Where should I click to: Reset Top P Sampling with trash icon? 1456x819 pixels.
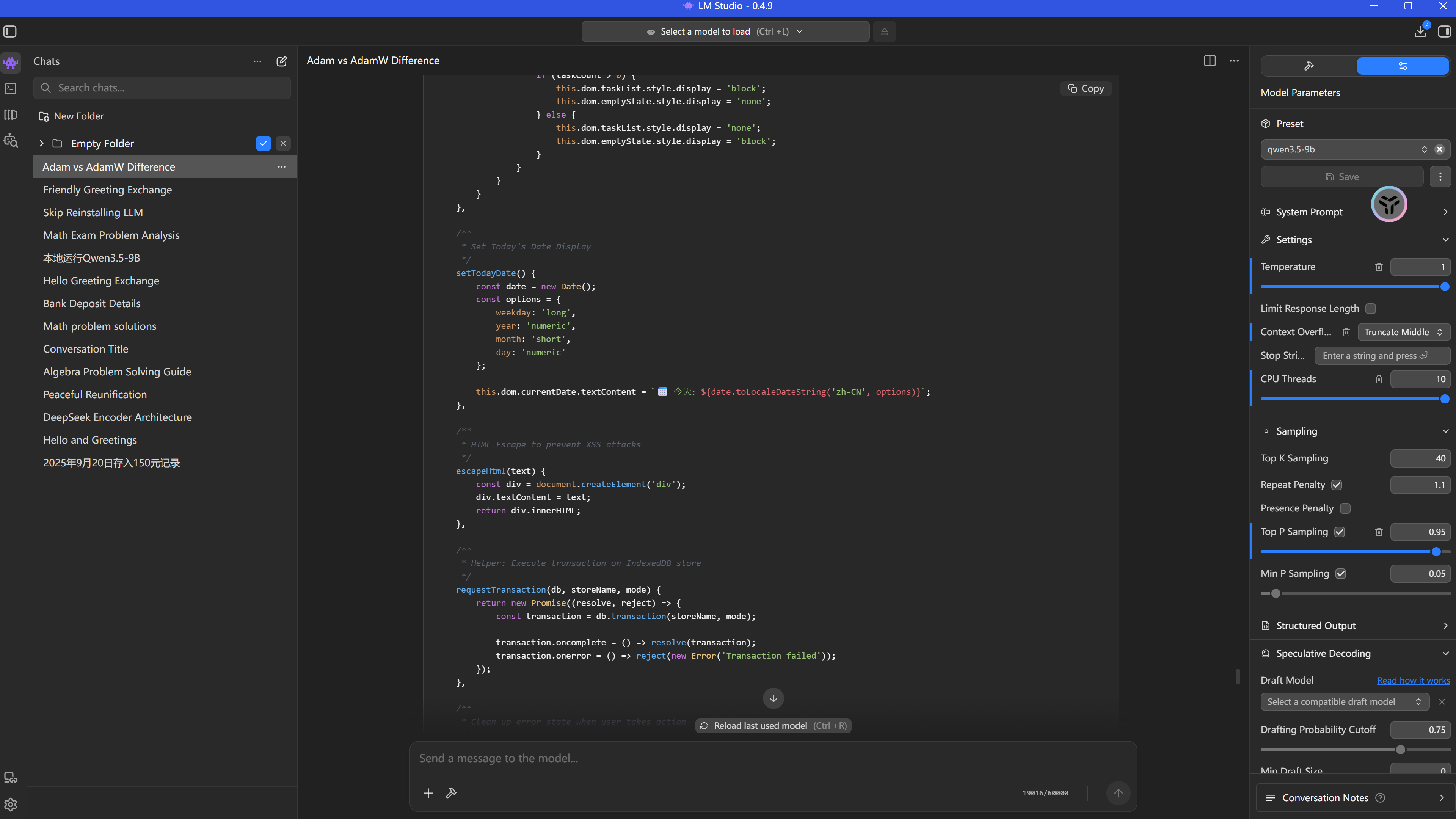tap(1379, 532)
